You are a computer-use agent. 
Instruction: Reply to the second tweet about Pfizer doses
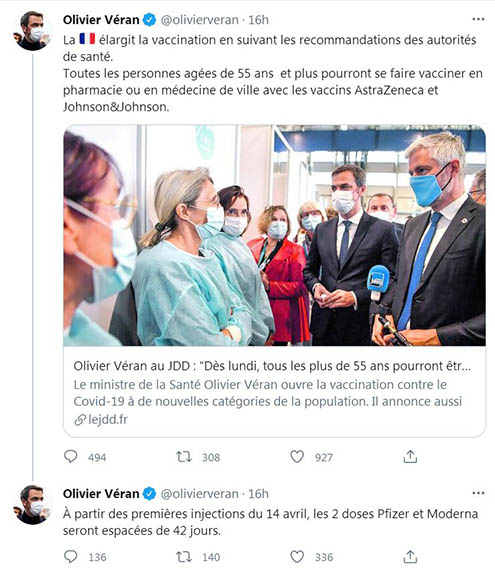coord(70,557)
